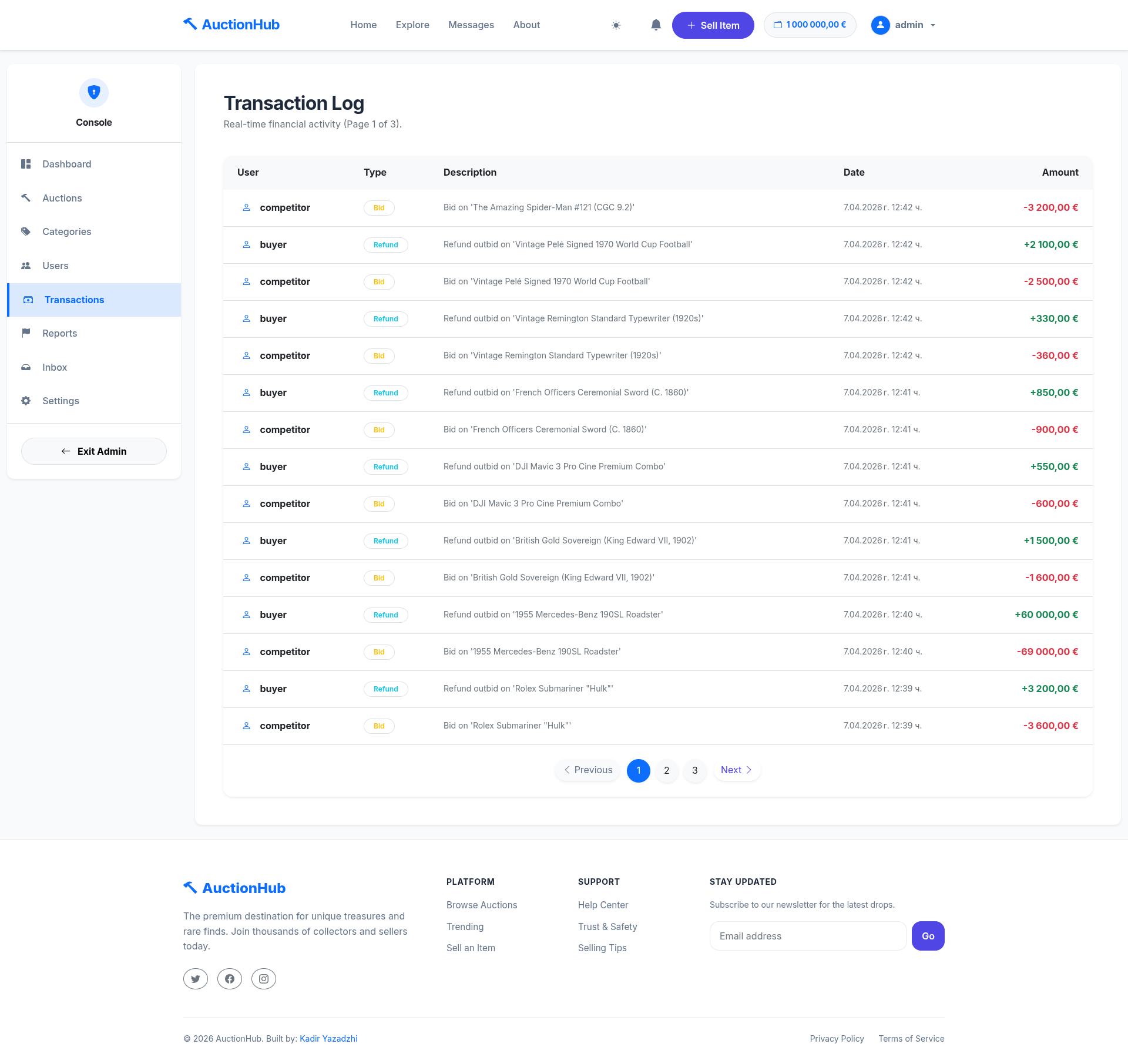Viewport: 1128px width, 1064px height.
Task: Click the Inbox tray icon in sidebar
Action: tap(26, 367)
